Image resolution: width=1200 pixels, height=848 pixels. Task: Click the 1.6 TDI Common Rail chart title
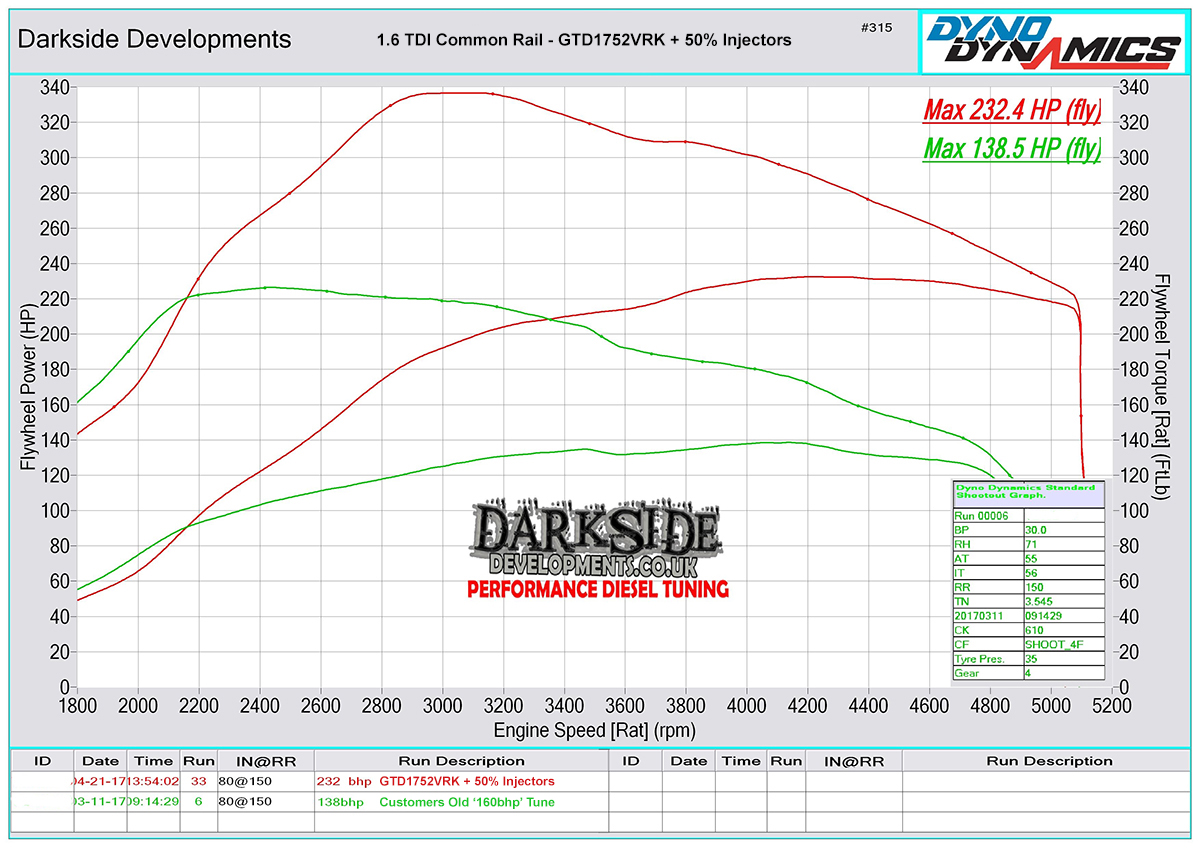tap(583, 40)
